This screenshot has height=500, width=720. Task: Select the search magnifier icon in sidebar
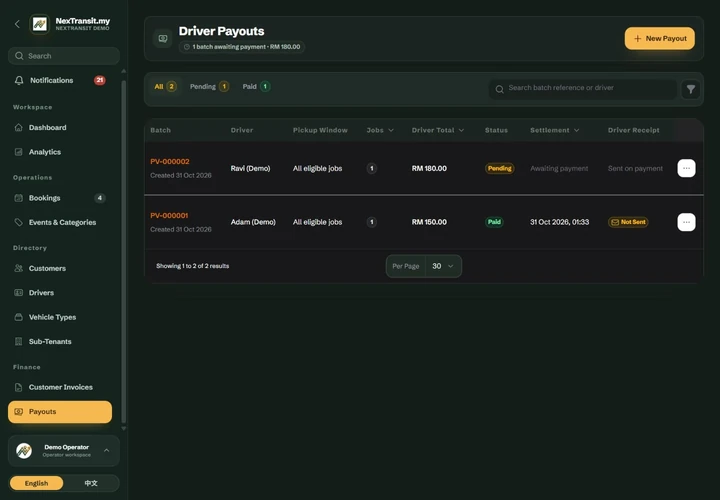click(19, 56)
